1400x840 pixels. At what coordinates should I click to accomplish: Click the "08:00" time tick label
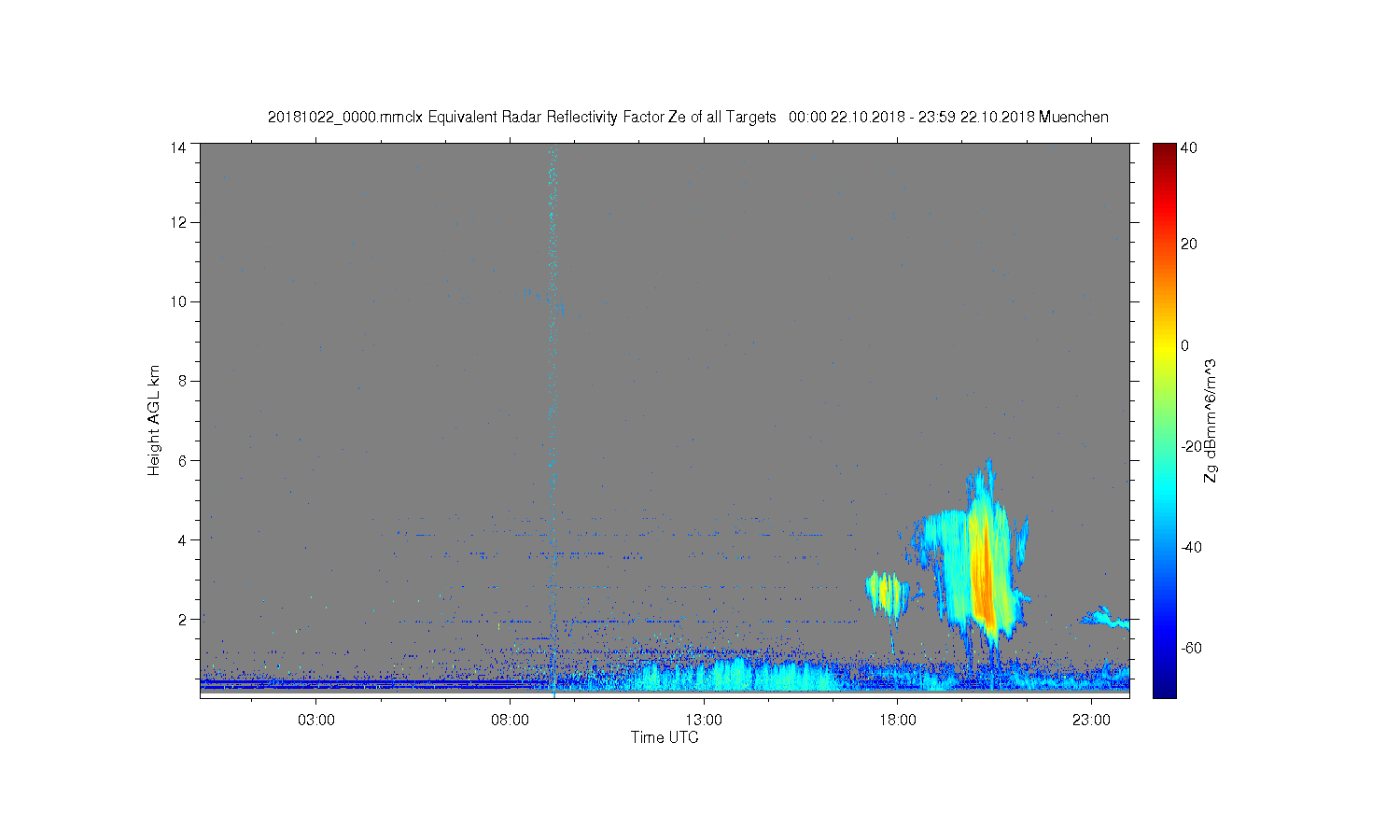511,721
